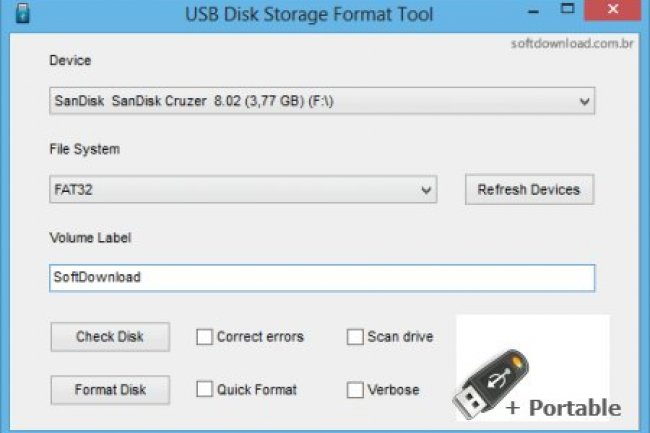Tick the Scan drive option
This screenshot has height=433, width=650.
[x=355, y=337]
